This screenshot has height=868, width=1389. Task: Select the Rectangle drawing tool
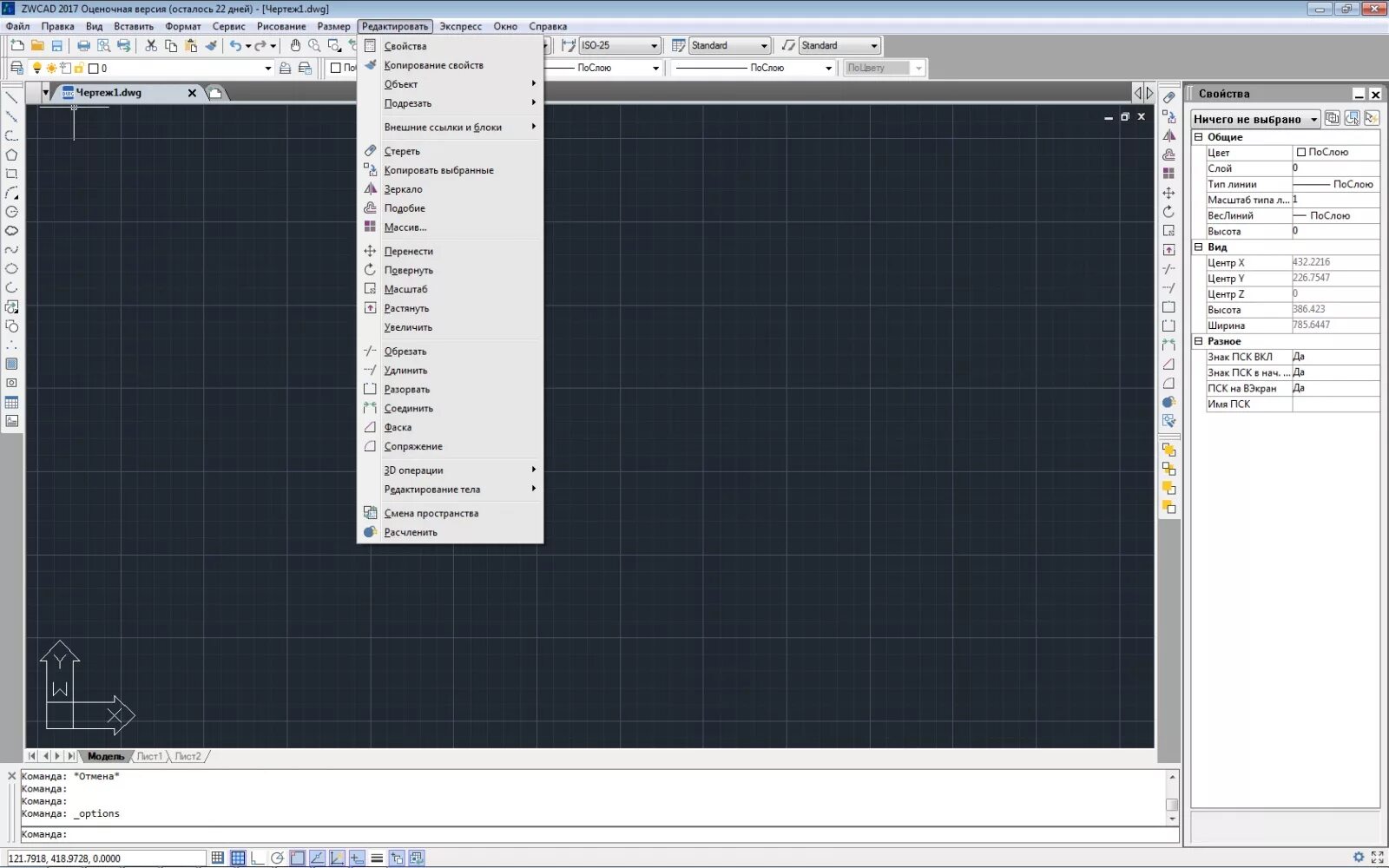point(11,174)
